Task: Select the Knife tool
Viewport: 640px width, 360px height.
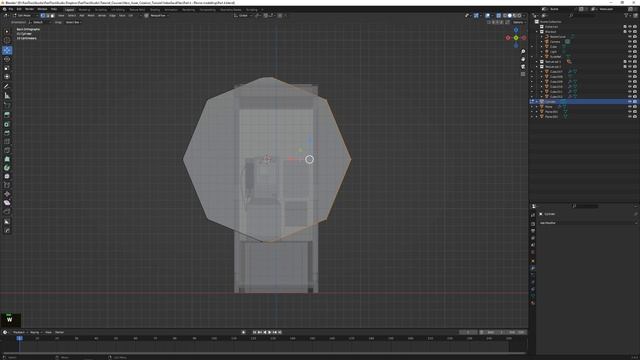Action: (7, 151)
